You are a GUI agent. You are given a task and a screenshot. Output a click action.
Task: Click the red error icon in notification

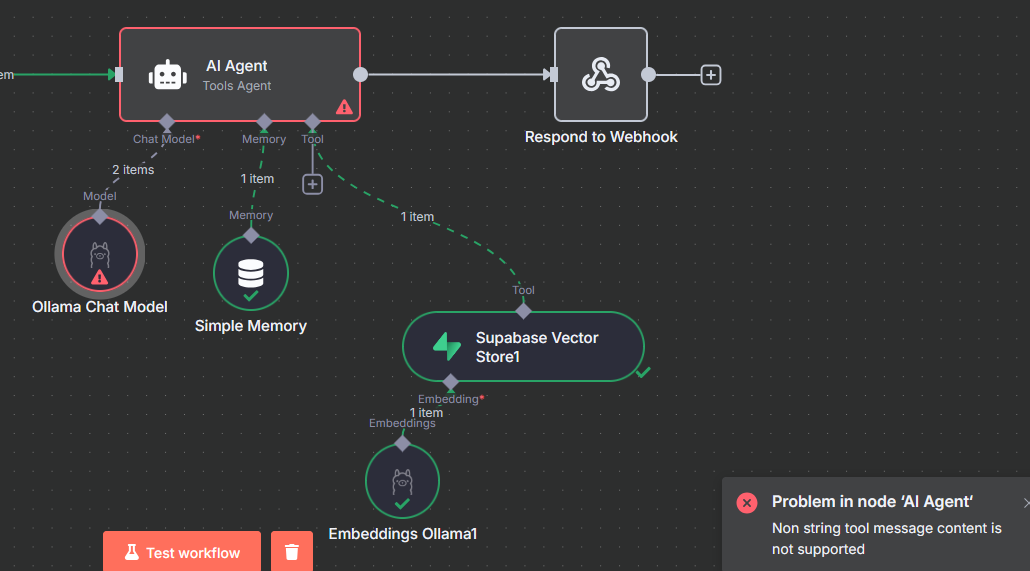point(747,503)
